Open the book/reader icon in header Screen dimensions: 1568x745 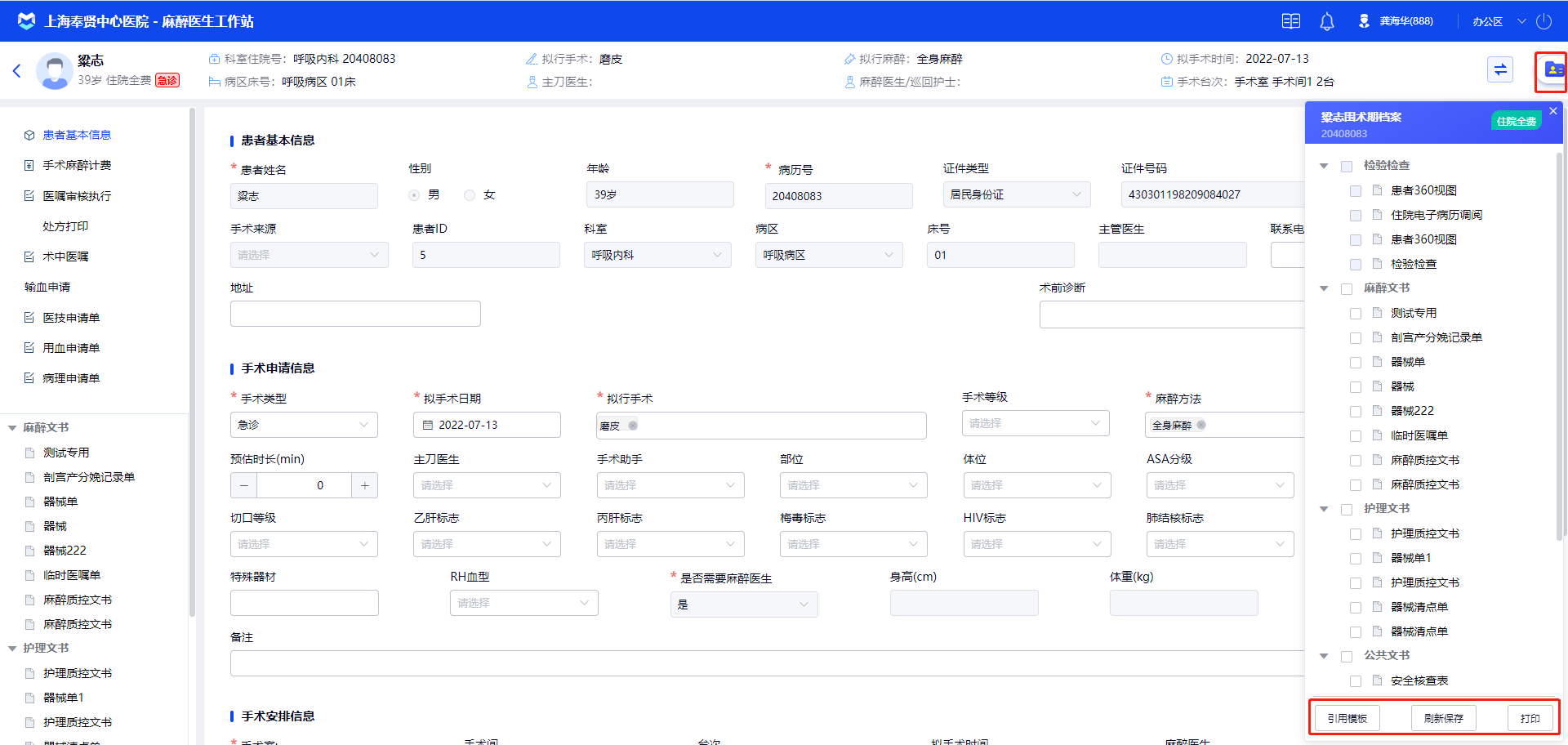[1291, 21]
